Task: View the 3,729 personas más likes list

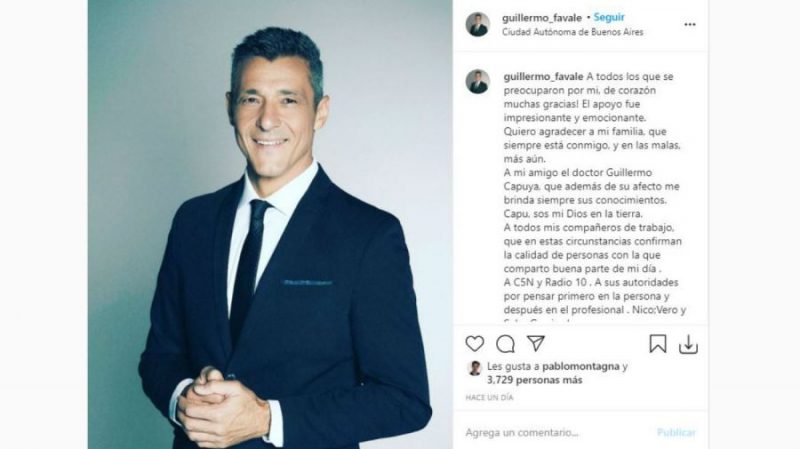Action: pyautogui.click(x=534, y=380)
